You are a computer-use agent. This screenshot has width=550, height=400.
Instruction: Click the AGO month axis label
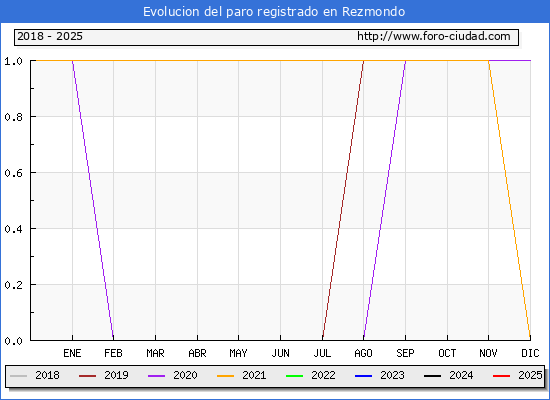point(363,353)
